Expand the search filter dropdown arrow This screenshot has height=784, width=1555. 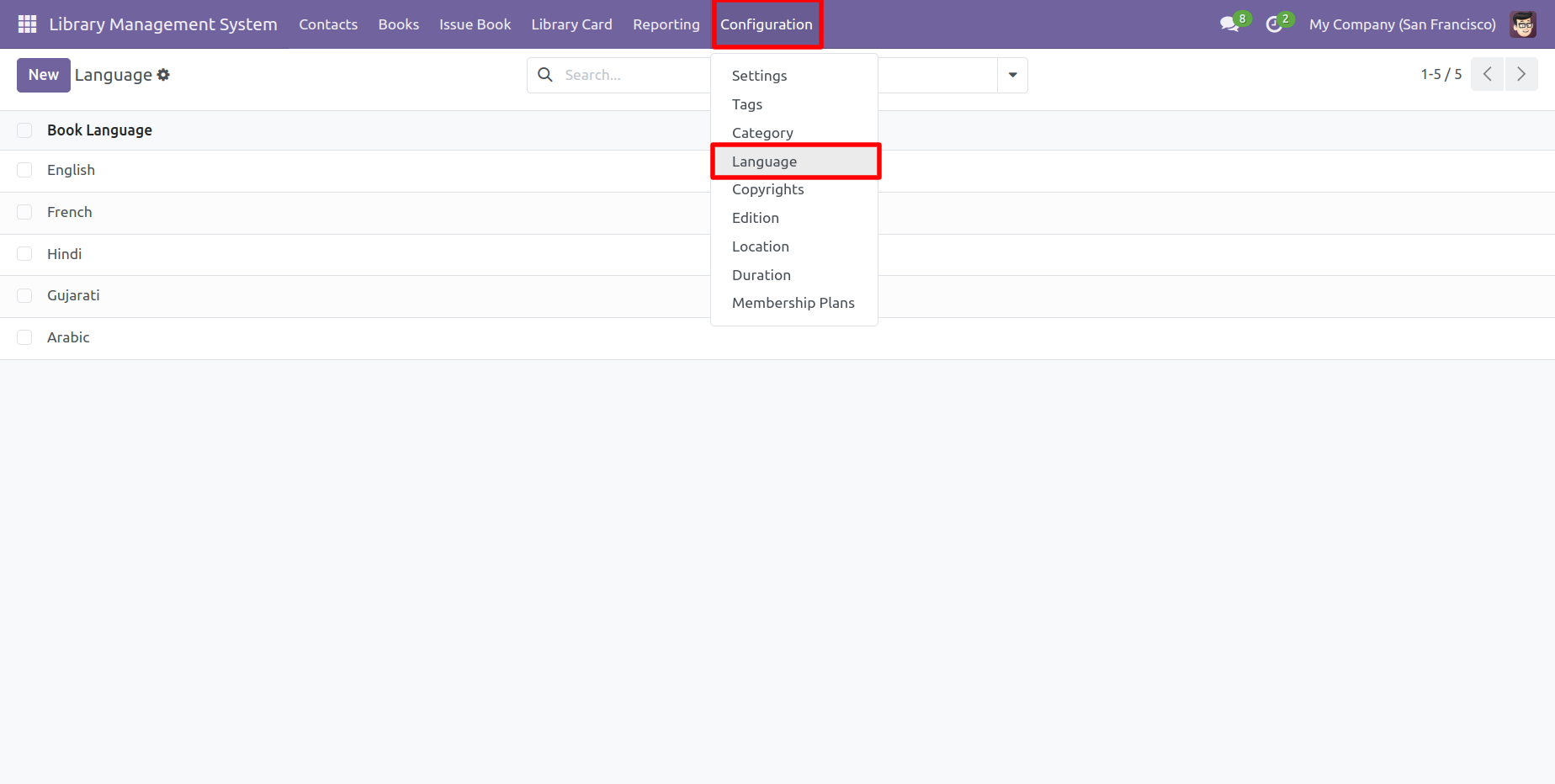pyautogui.click(x=1012, y=75)
